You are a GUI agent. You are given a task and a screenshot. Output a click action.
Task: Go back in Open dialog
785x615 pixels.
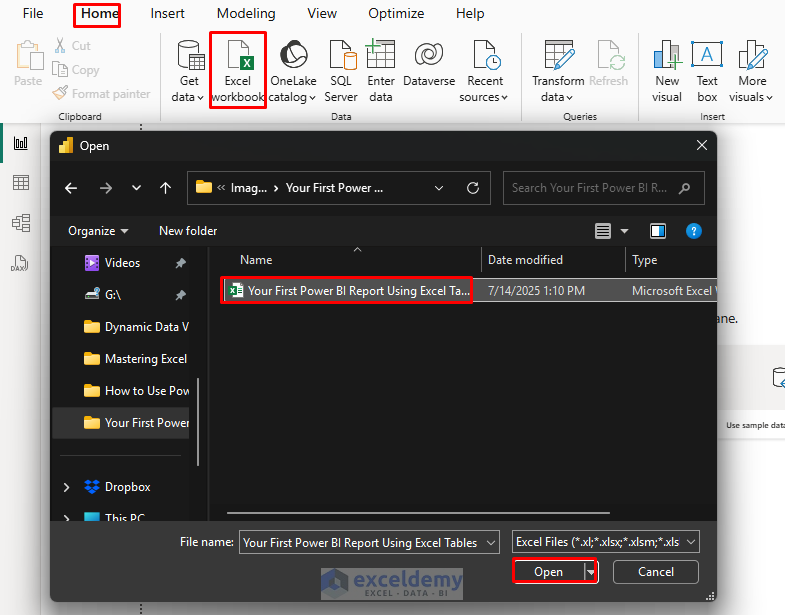[71, 188]
